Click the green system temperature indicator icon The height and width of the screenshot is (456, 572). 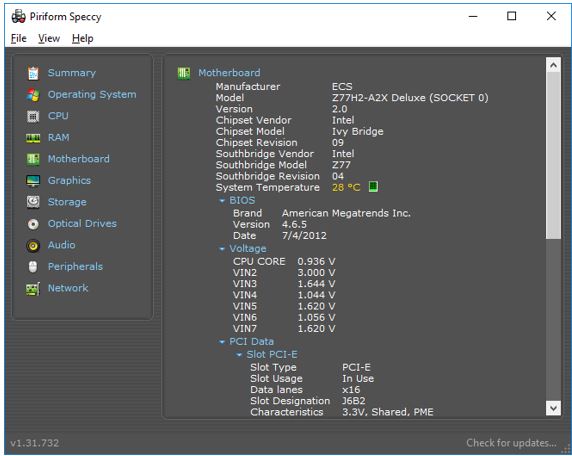[x=373, y=187]
